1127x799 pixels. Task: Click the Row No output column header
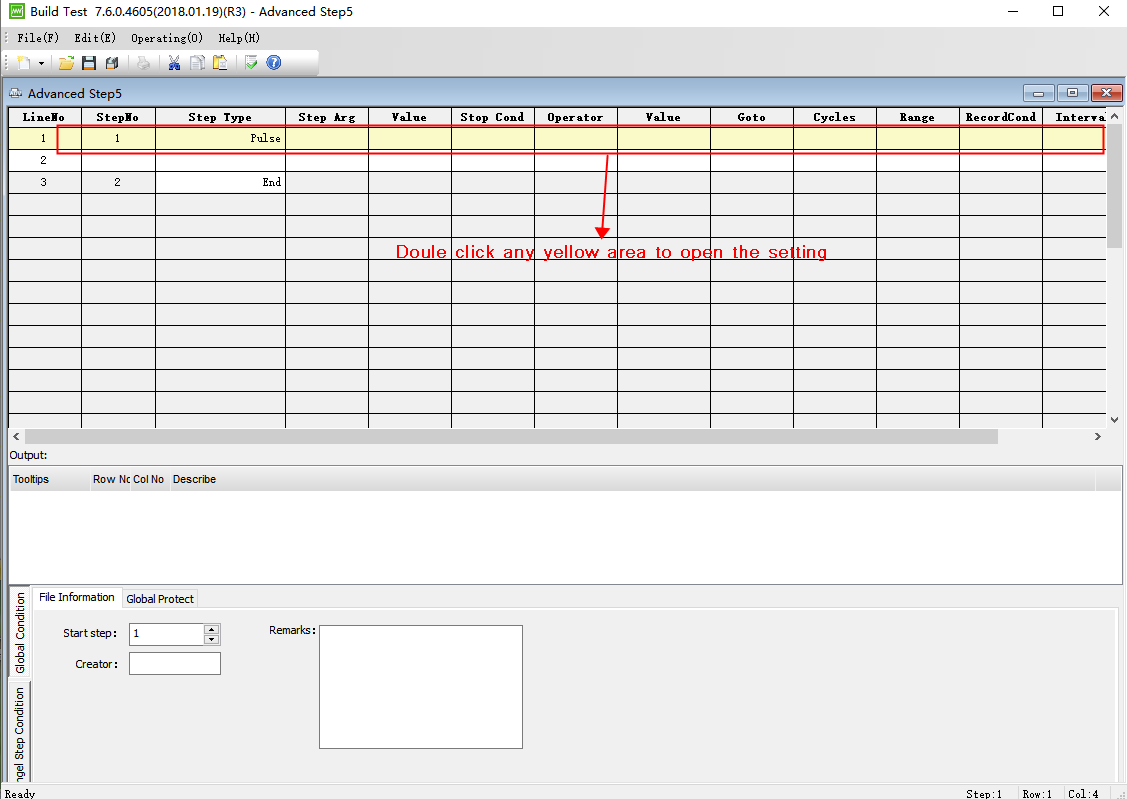[111, 479]
